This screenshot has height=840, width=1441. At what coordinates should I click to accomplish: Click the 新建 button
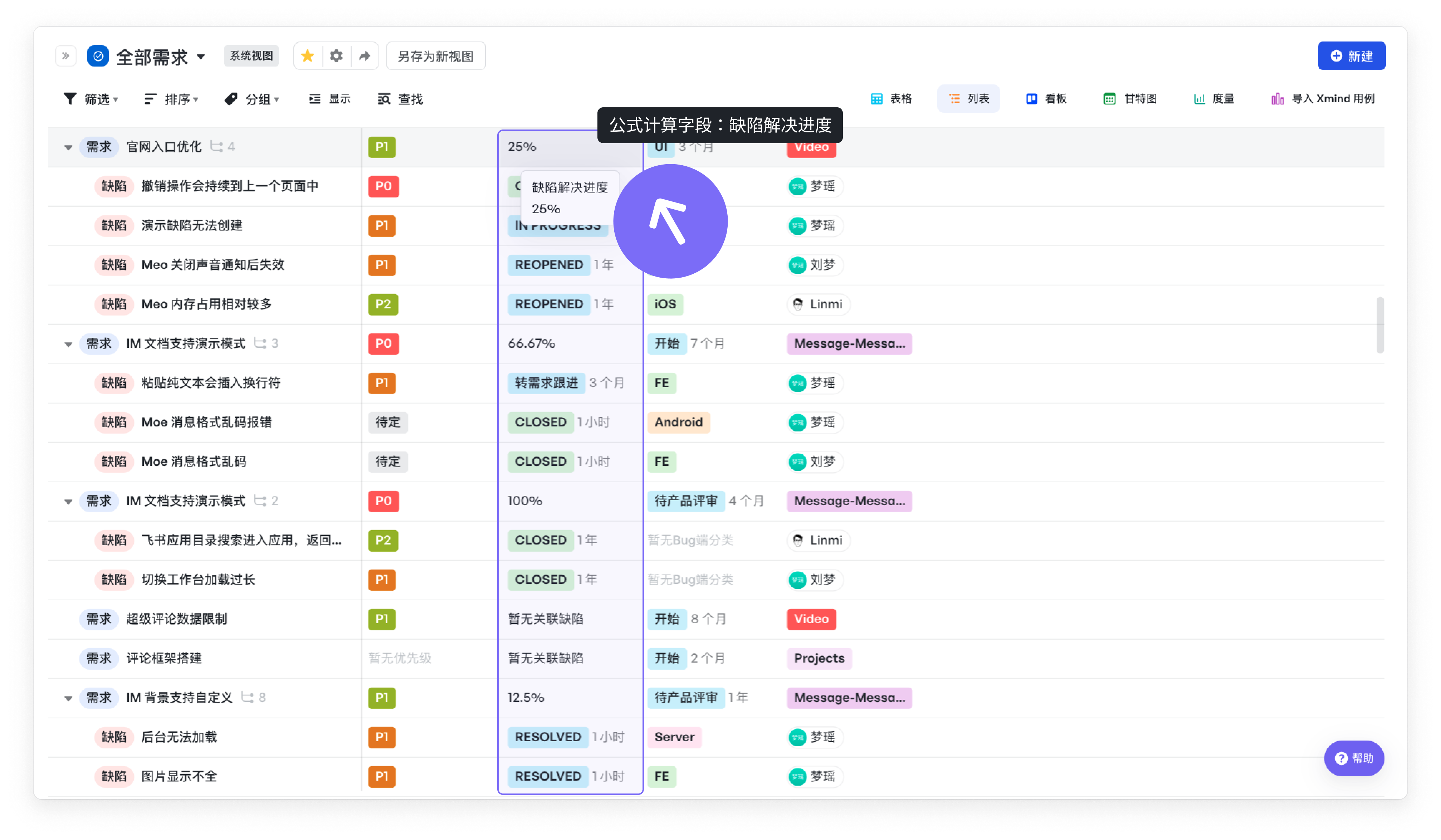point(1351,56)
